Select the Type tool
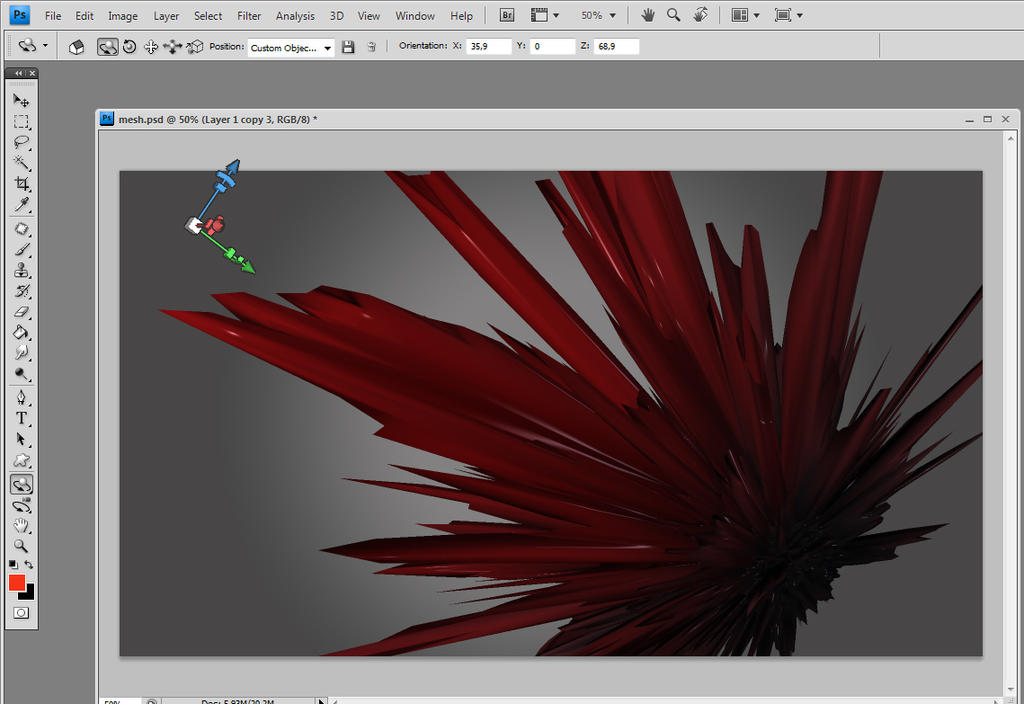Viewport: 1024px width, 704px height. (x=21, y=419)
